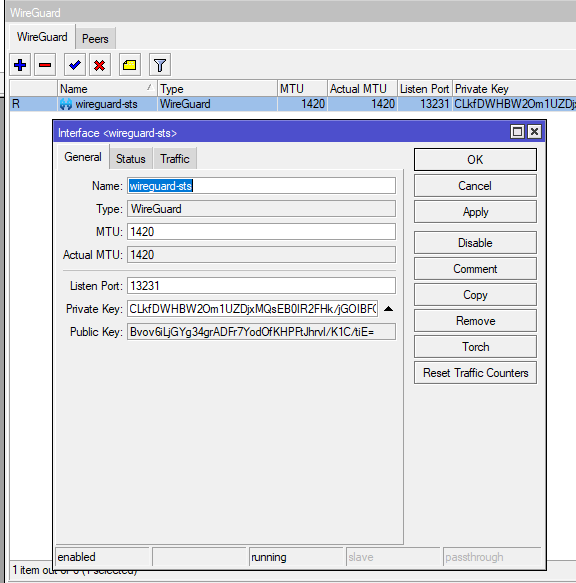Click the 'slave' status indicator

coord(393,557)
